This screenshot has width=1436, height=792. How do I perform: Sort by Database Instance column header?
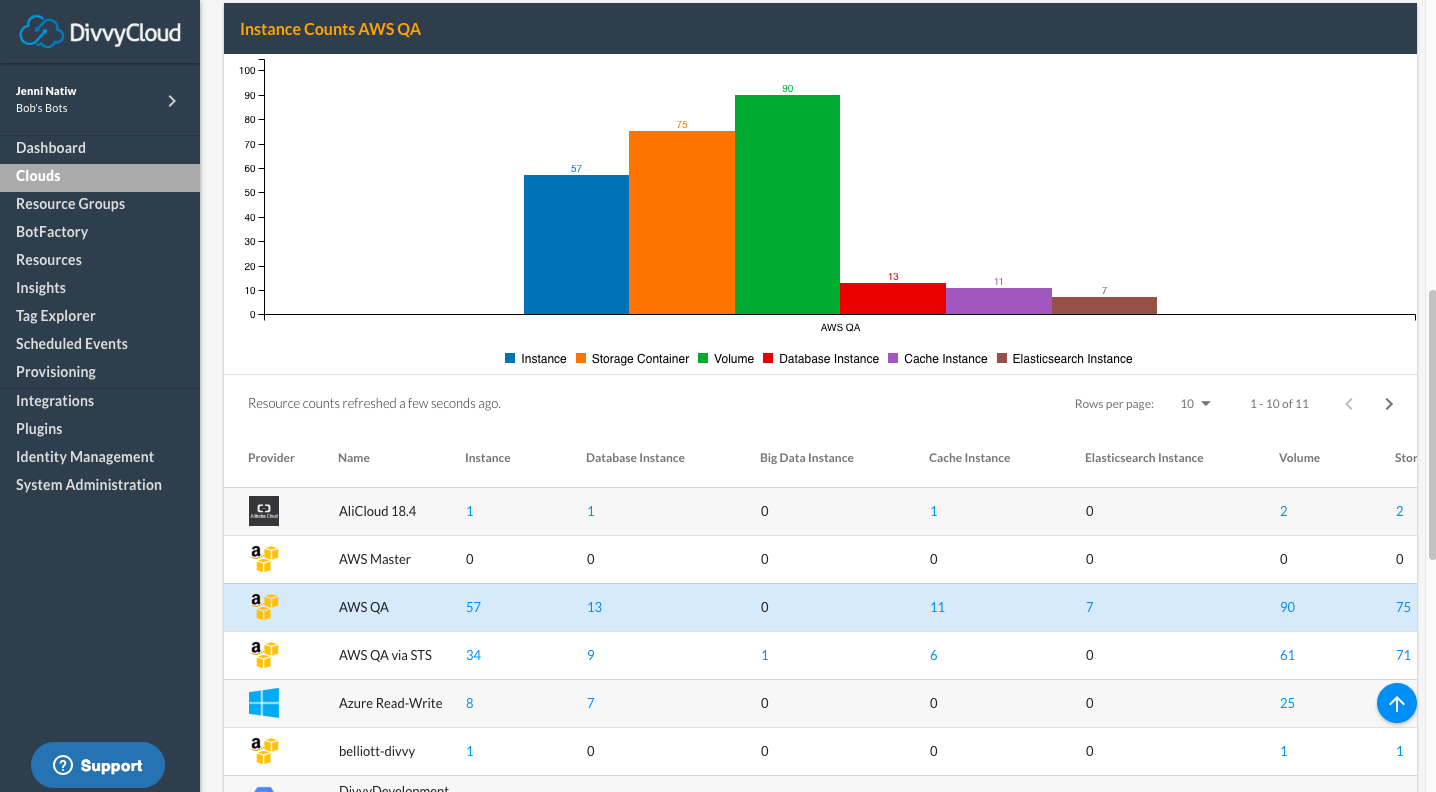(x=635, y=458)
